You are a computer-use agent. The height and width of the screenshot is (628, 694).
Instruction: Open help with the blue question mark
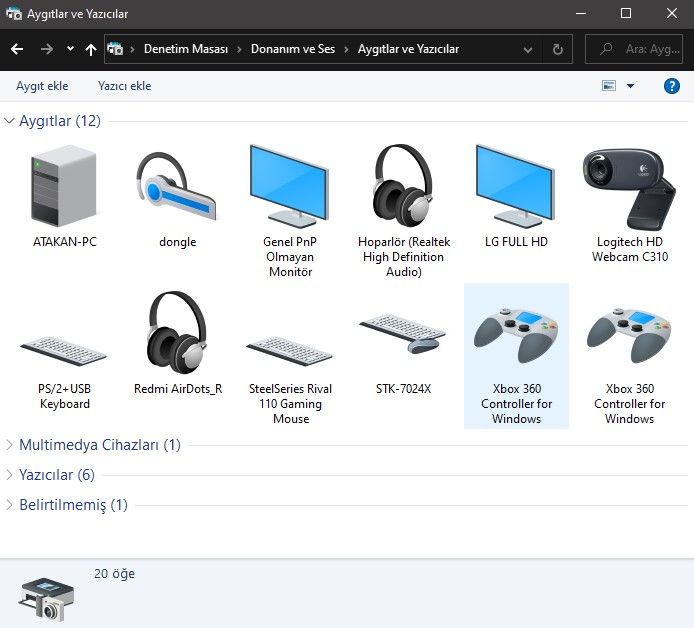point(671,86)
